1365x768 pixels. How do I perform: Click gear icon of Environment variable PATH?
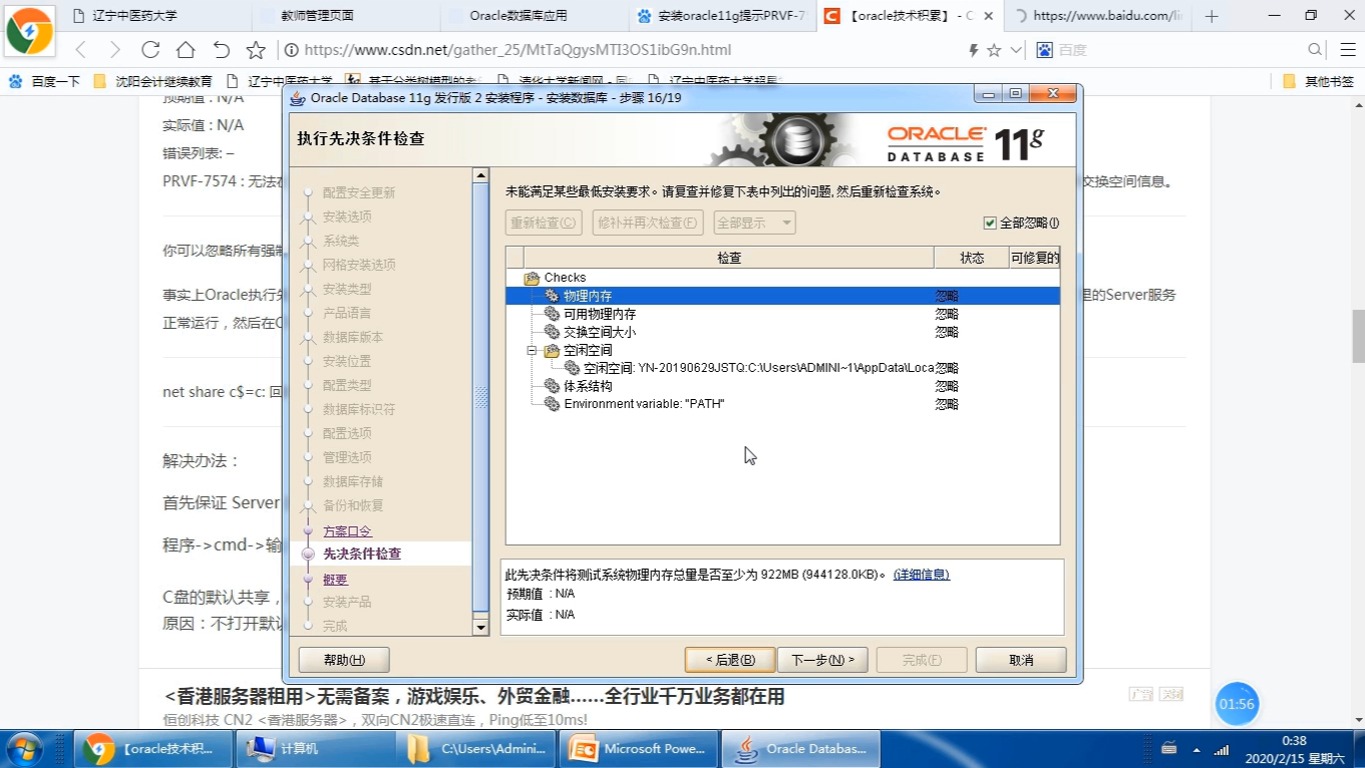551,404
